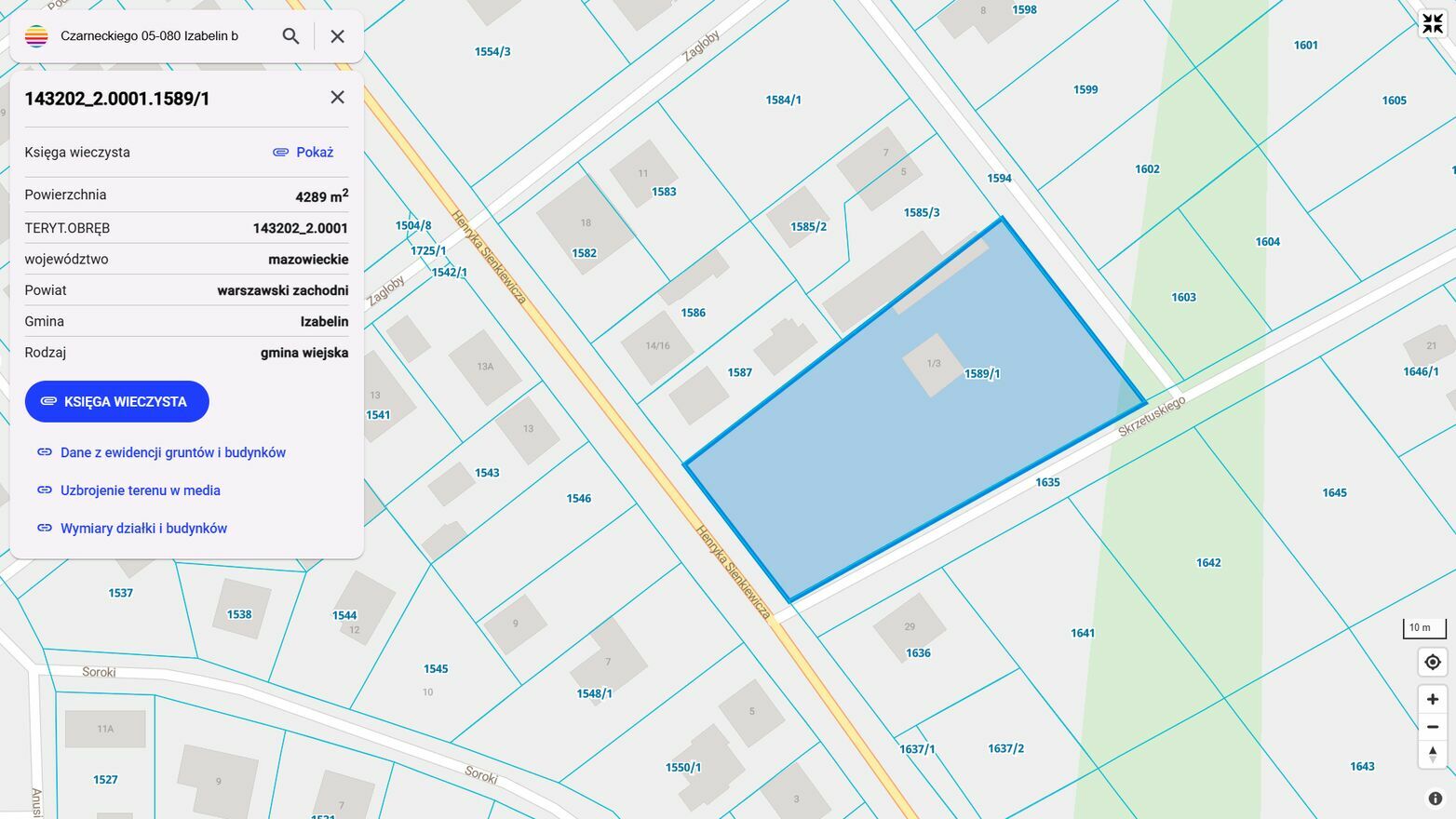The image size is (1456, 819).
Task: Select parcel 1546 on the map
Action: 578,499
